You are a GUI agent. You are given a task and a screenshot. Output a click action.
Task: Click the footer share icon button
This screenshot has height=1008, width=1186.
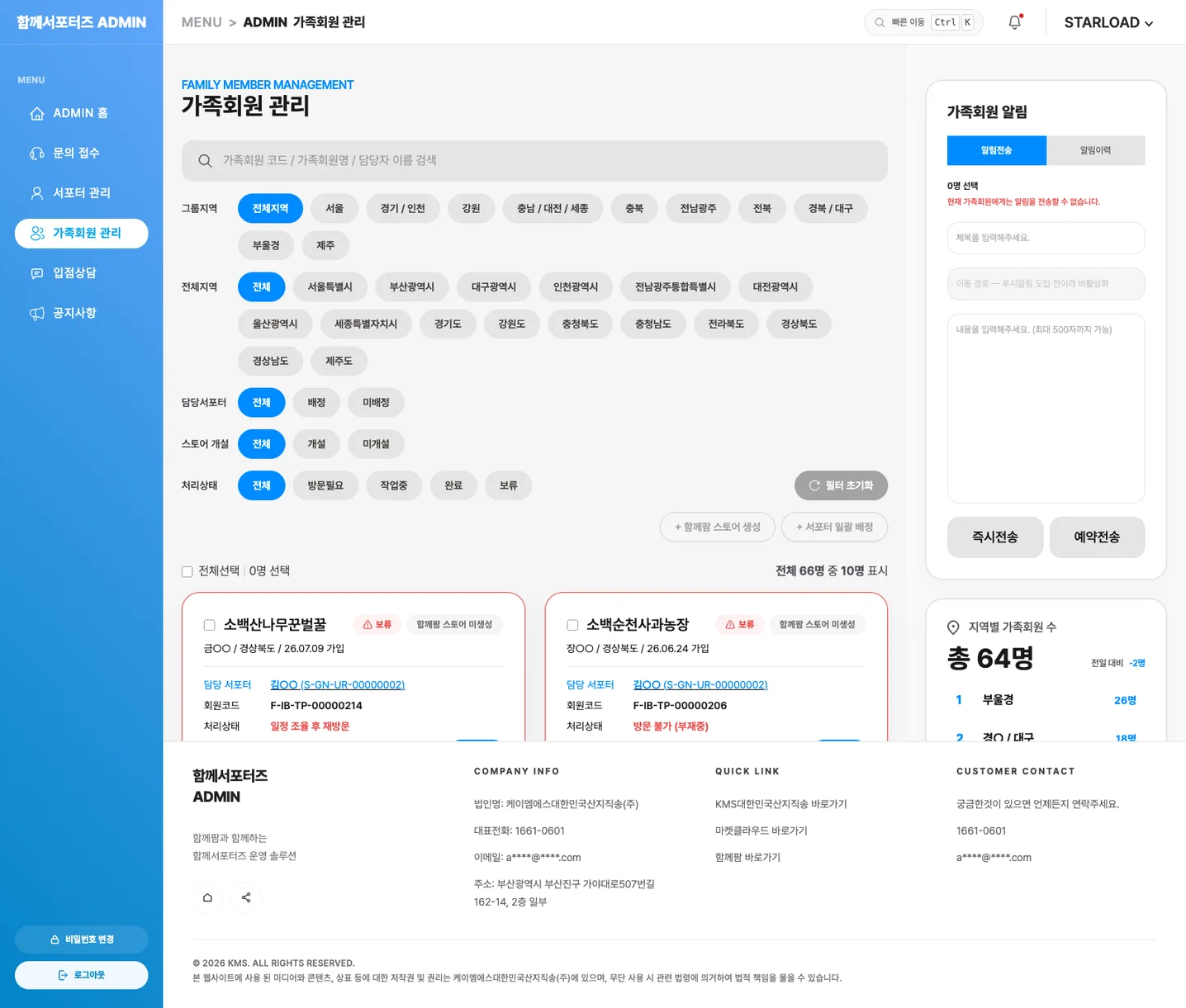tap(246, 897)
